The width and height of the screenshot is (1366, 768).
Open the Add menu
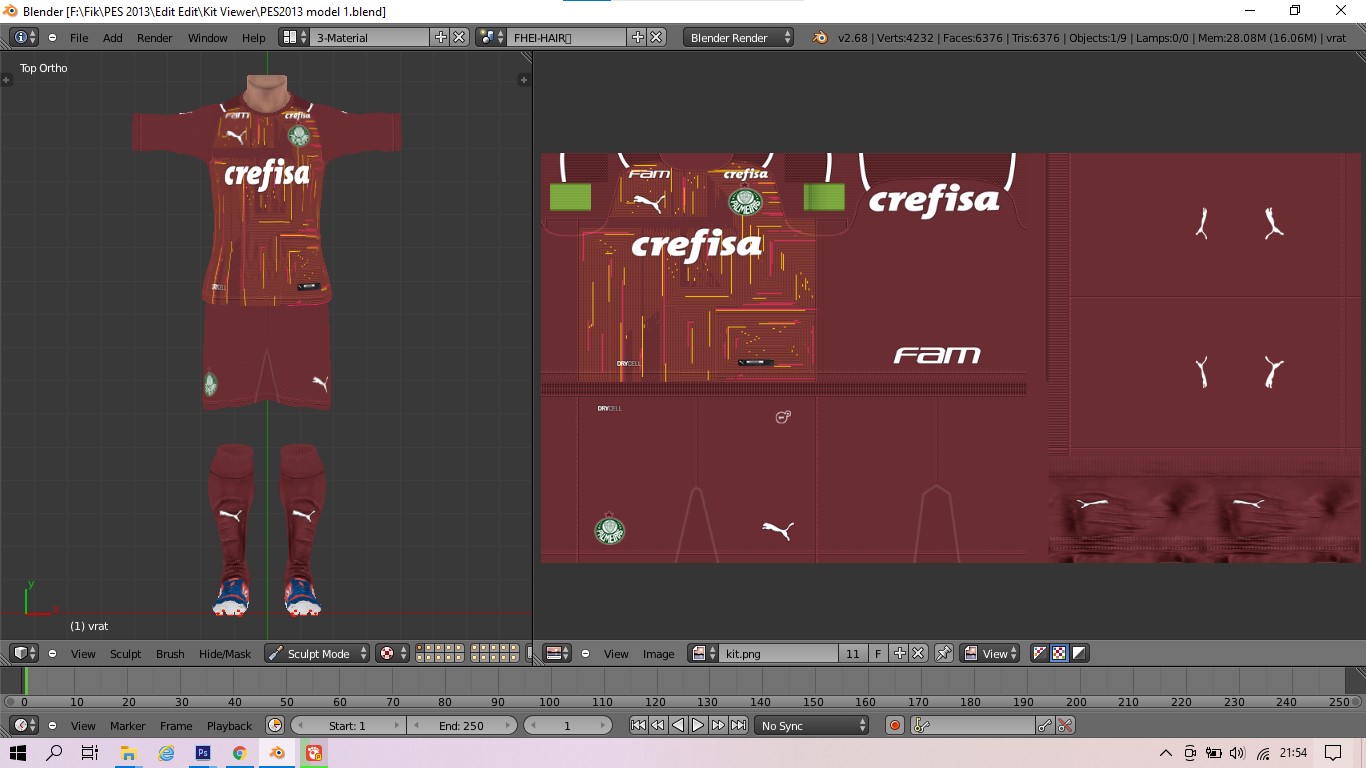click(x=113, y=37)
